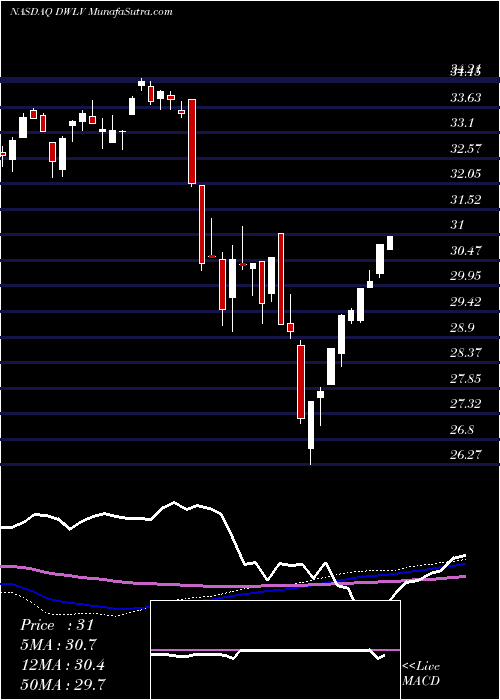The width and height of the screenshot is (500, 700).
Task: Click the 32.05 price axis label
Action: [x=466, y=174]
